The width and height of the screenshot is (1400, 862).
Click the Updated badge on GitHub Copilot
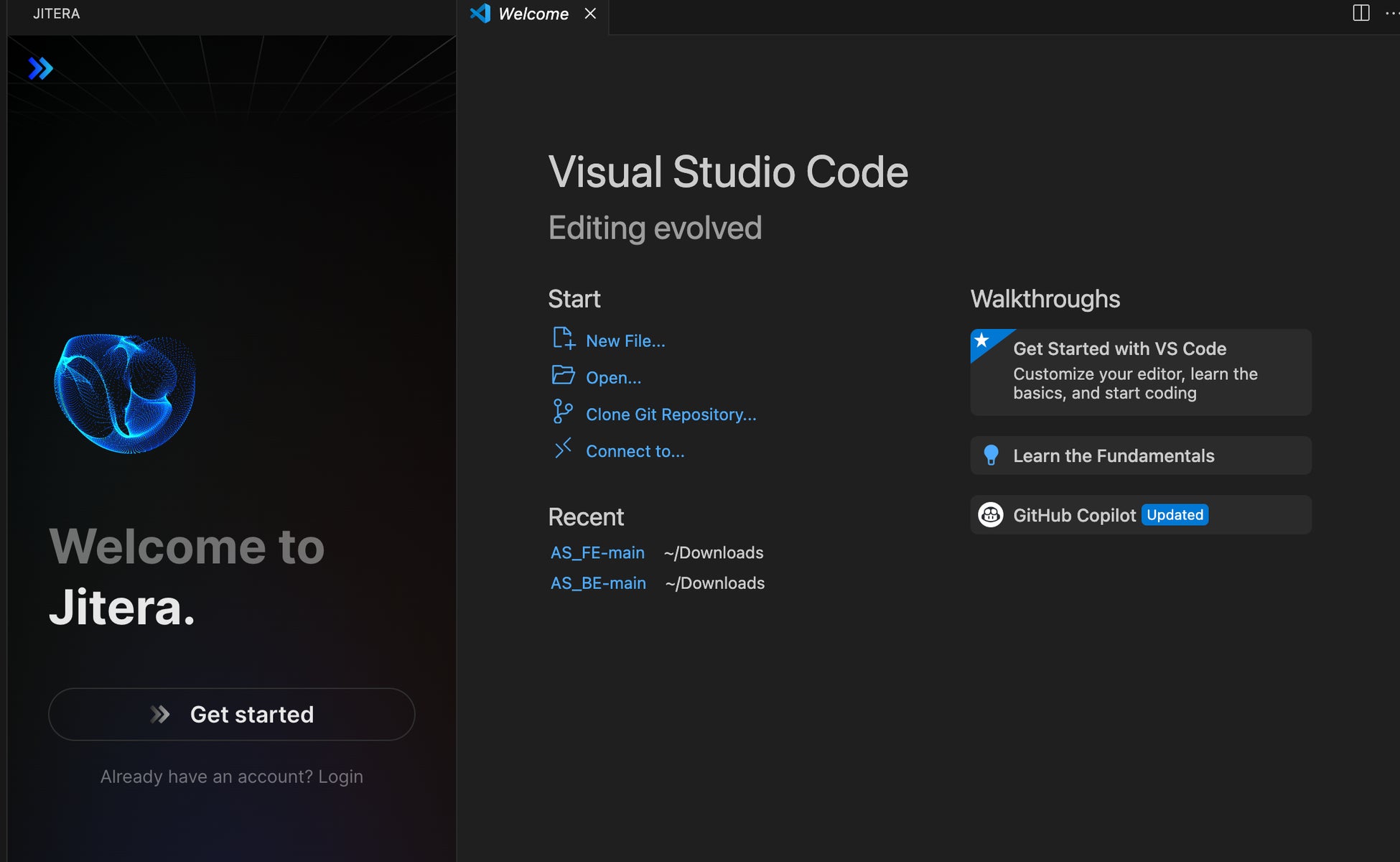(1175, 515)
